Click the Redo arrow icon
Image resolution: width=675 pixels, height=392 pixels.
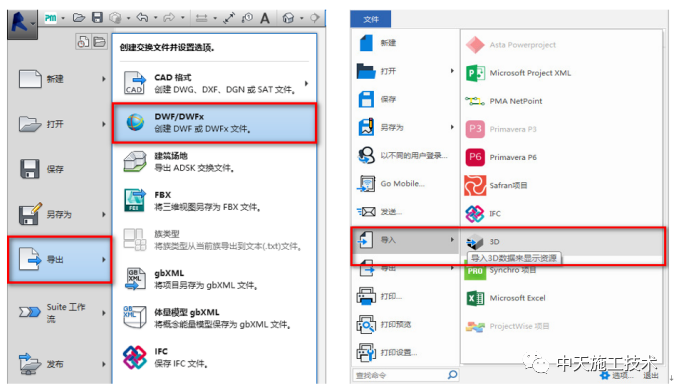(x=169, y=18)
